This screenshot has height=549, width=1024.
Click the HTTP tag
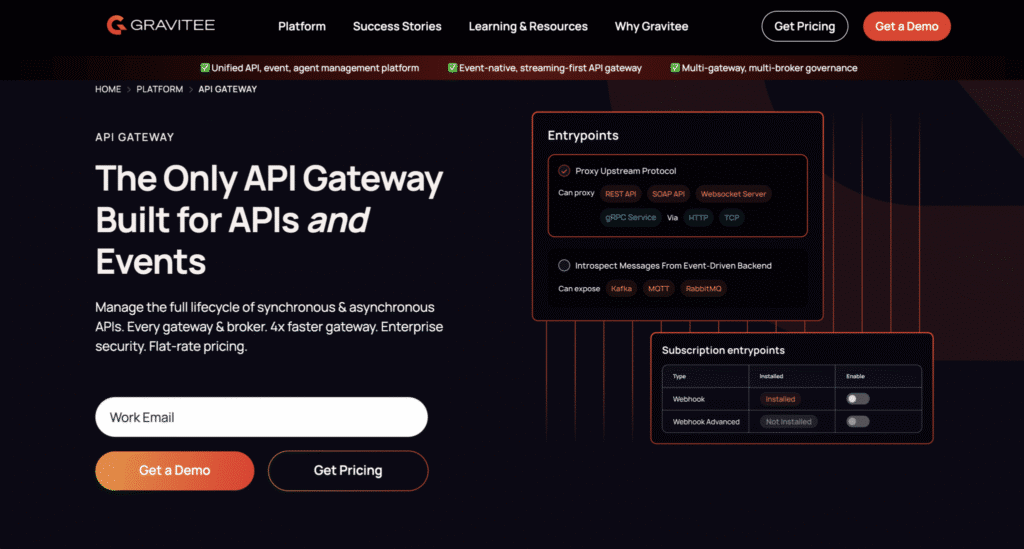pyautogui.click(x=698, y=218)
